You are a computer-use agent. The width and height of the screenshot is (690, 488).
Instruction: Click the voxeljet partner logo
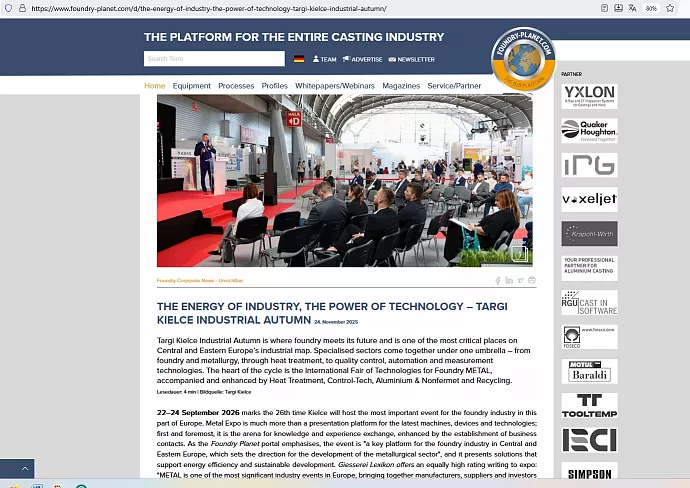click(x=589, y=199)
